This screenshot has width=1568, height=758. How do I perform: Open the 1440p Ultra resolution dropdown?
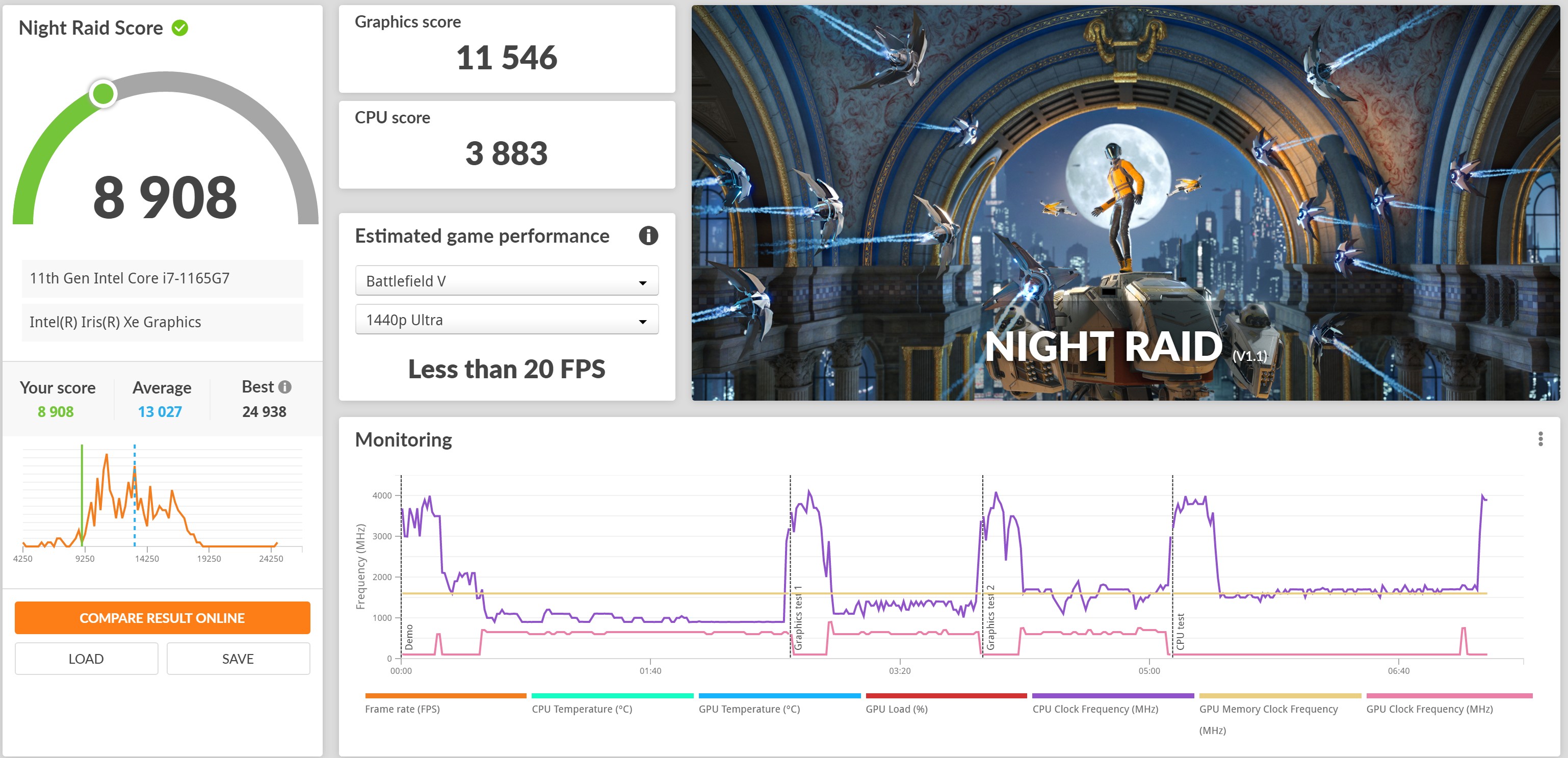506,320
